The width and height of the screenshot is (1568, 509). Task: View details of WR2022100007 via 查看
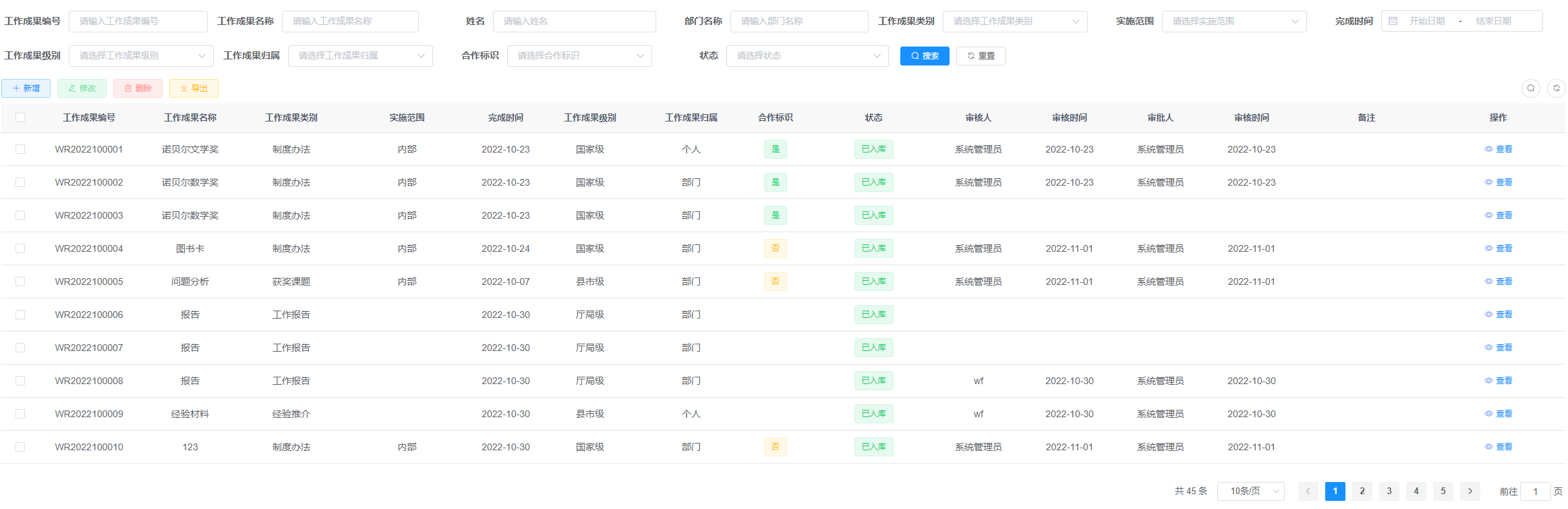coord(1498,348)
